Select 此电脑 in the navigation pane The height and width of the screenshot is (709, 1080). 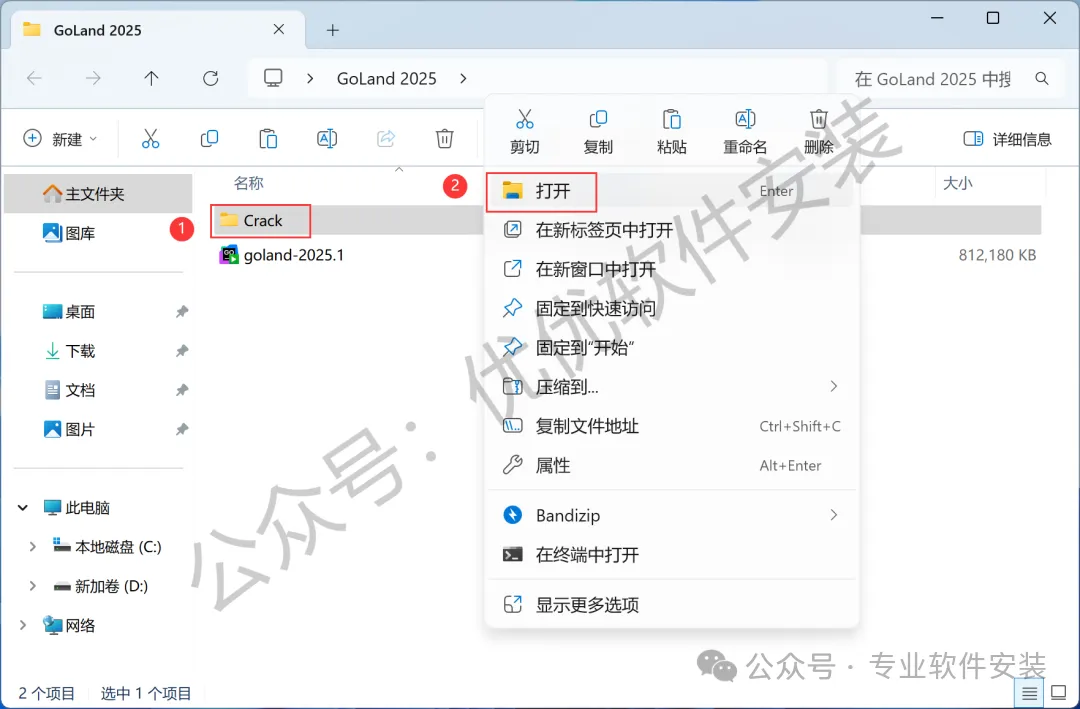click(76, 508)
